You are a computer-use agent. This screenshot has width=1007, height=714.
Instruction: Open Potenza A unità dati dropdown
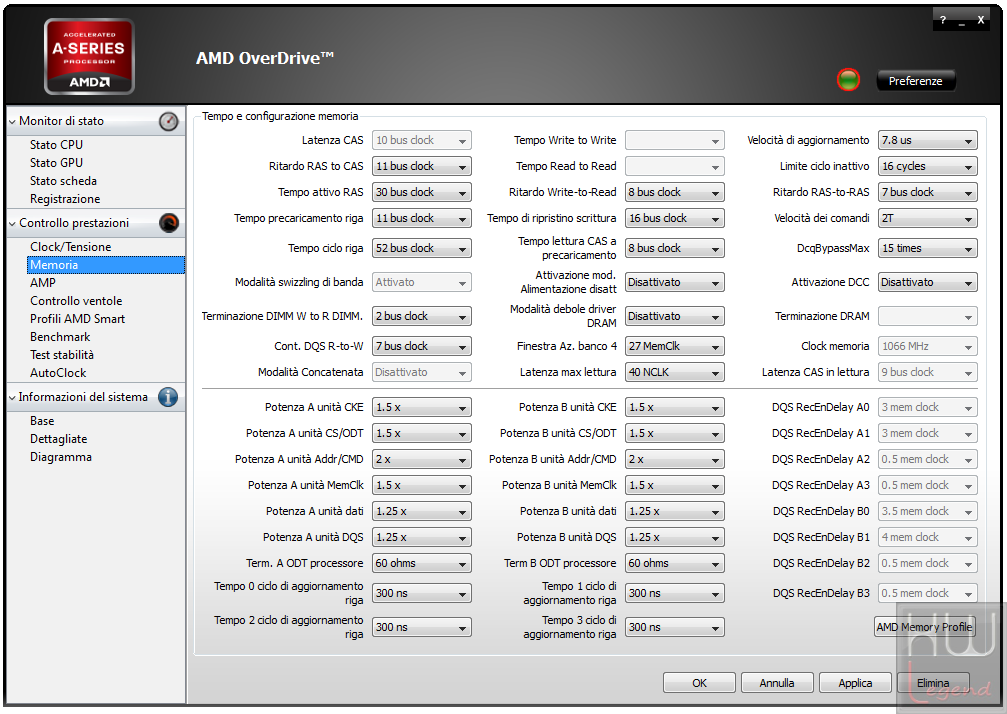pos(421,511)
